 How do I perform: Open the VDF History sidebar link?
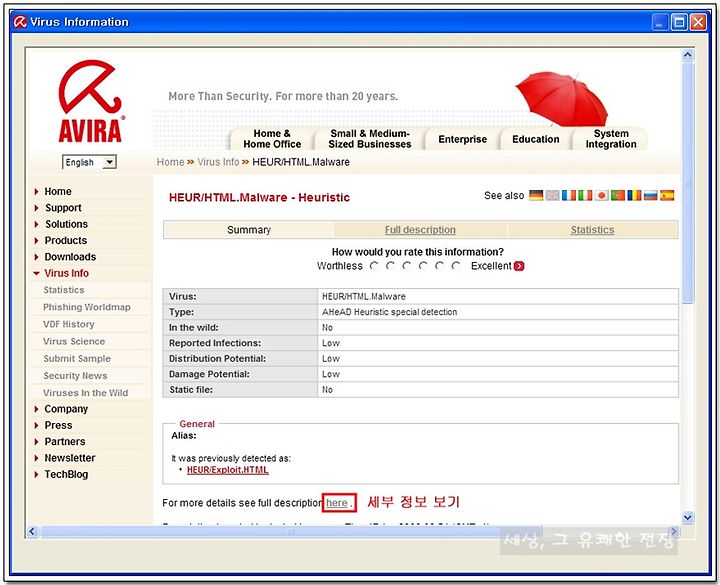(x=69, y=324)
